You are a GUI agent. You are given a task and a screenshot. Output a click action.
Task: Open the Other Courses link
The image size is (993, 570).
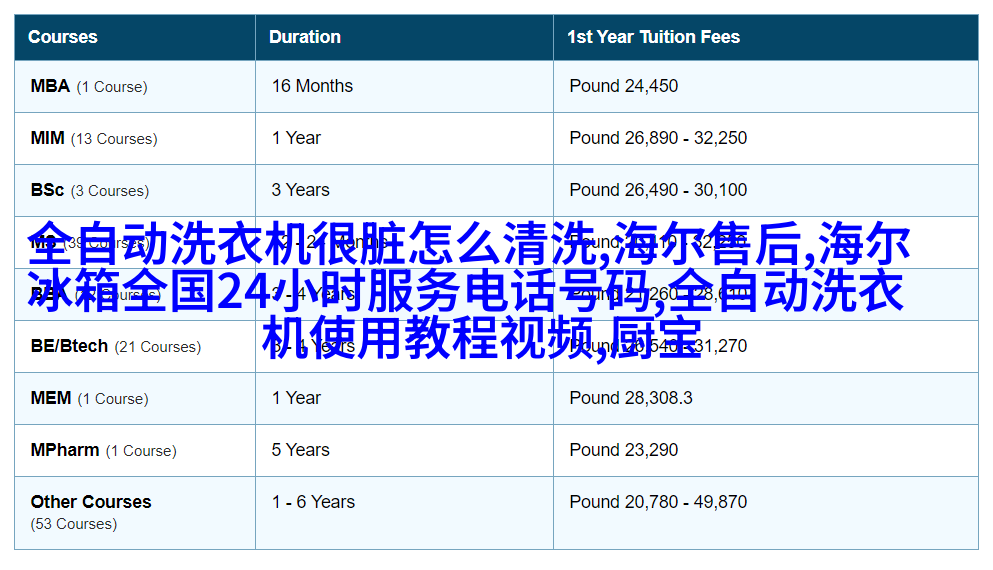point(91,502)
